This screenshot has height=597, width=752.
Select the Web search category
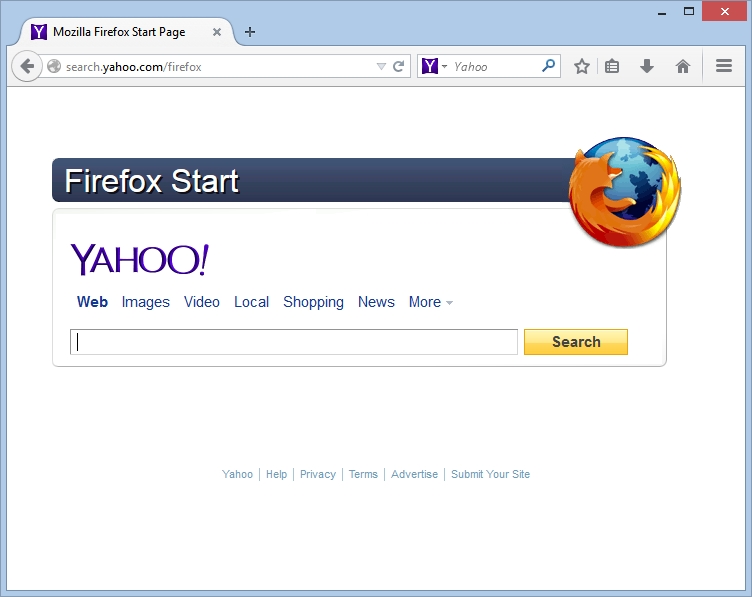coord(92,302)
